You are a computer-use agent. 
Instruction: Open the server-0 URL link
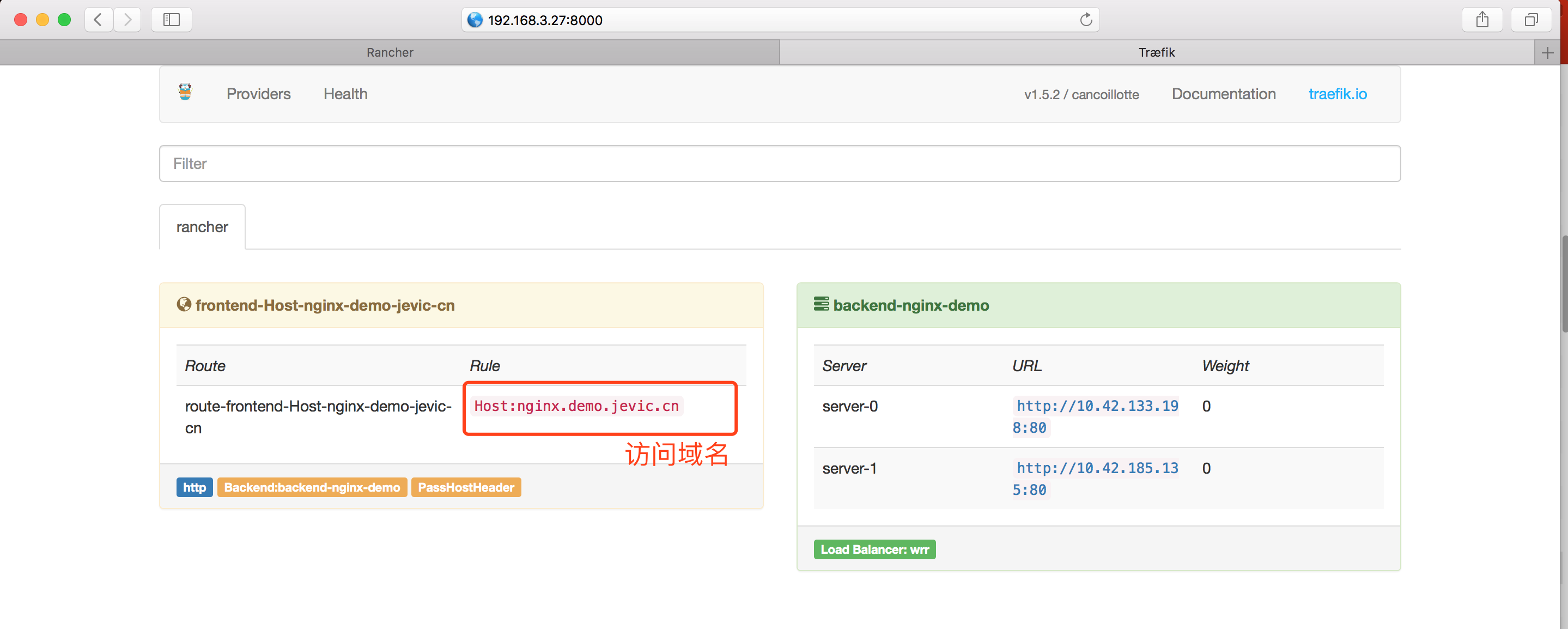pyautogui.click(x=1096, y=406)
